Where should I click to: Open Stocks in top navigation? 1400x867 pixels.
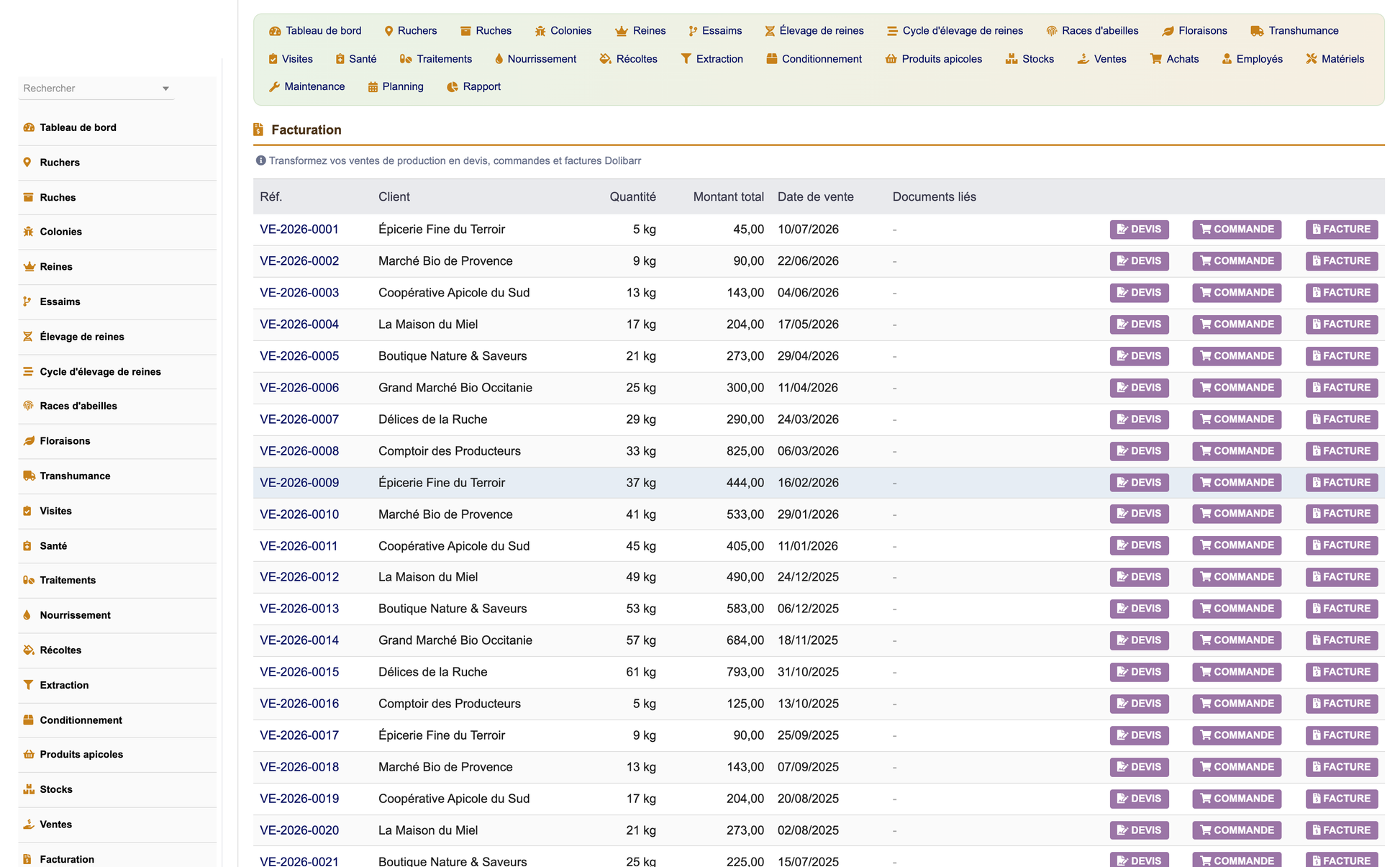tap(1029, 59)
